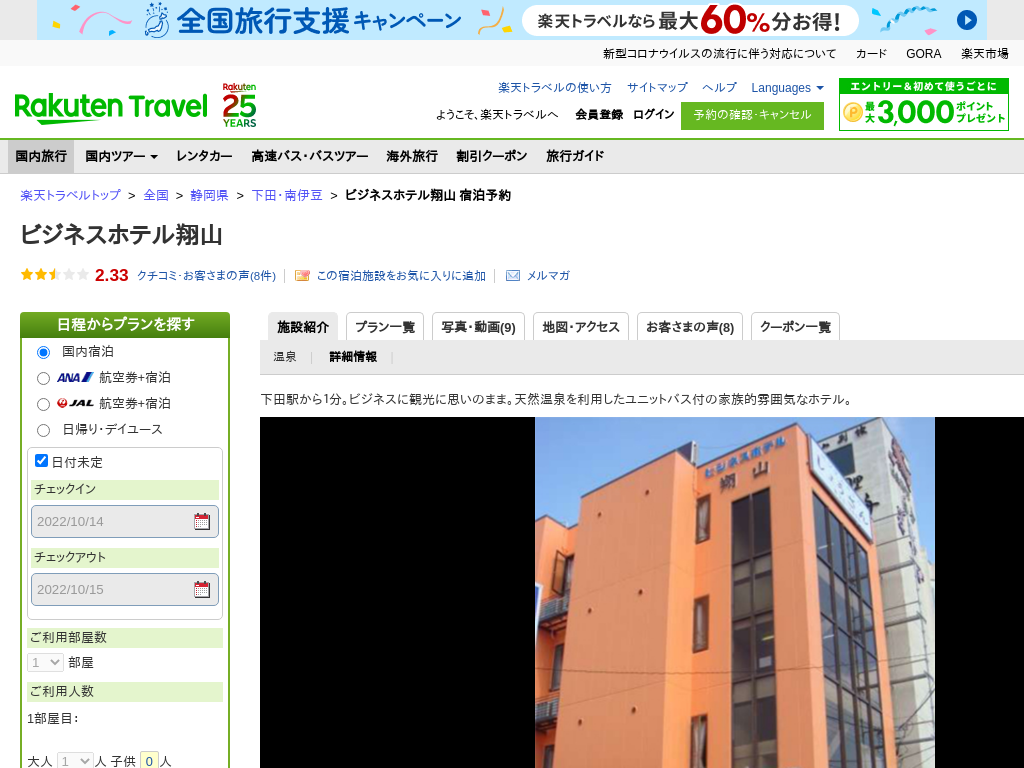The width and height of the screenshot is (1024, 768).
Task: Open the サイトマップ link
Action: tap(657, 88)
